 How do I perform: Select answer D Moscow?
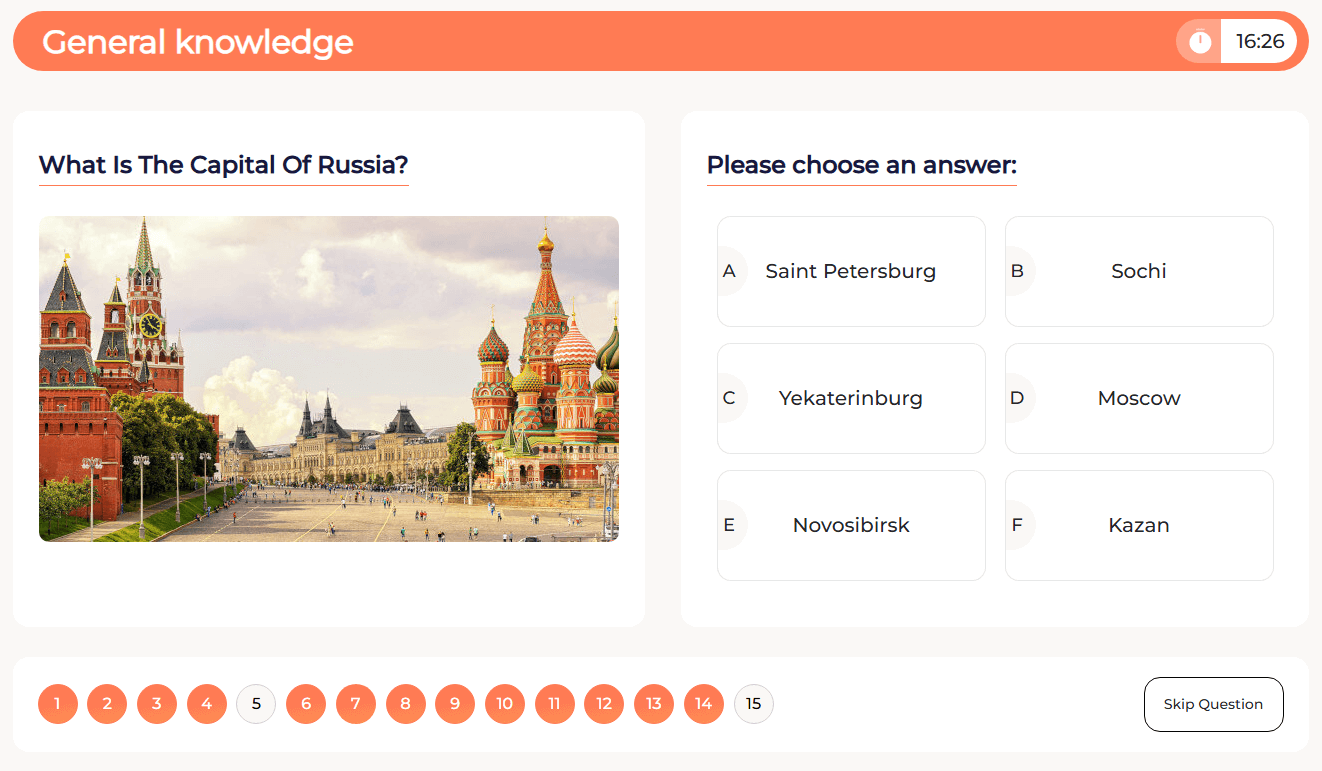[x=1139, y=398]
